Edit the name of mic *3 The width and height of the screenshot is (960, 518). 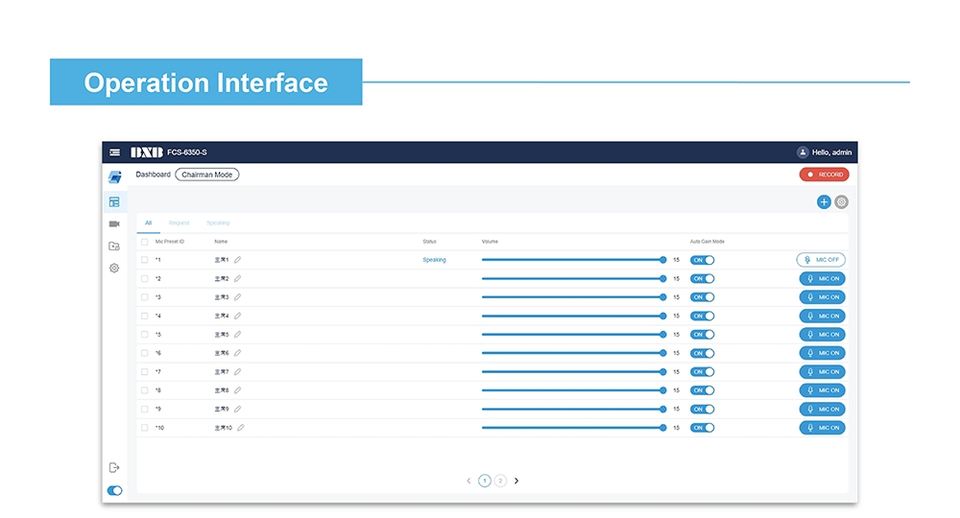tap(238, 297)
